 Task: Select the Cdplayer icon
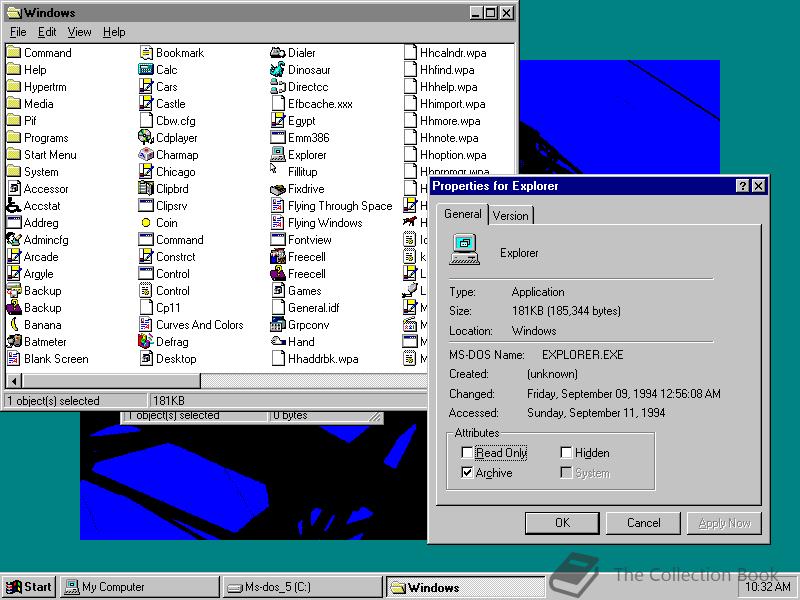click(x=146, y=137)
